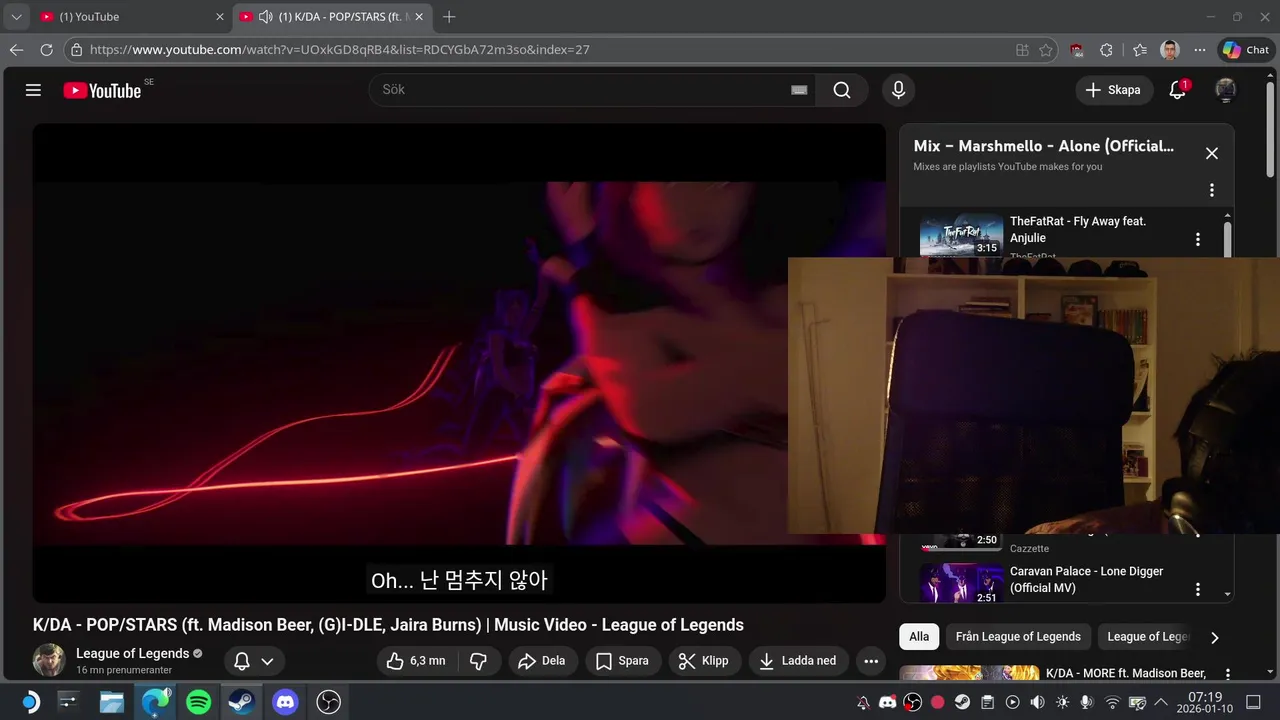Viewport: 1280px width, 720px height.
Task: Open the browser extensions puzzle icon
Action: pos(1106,50)
